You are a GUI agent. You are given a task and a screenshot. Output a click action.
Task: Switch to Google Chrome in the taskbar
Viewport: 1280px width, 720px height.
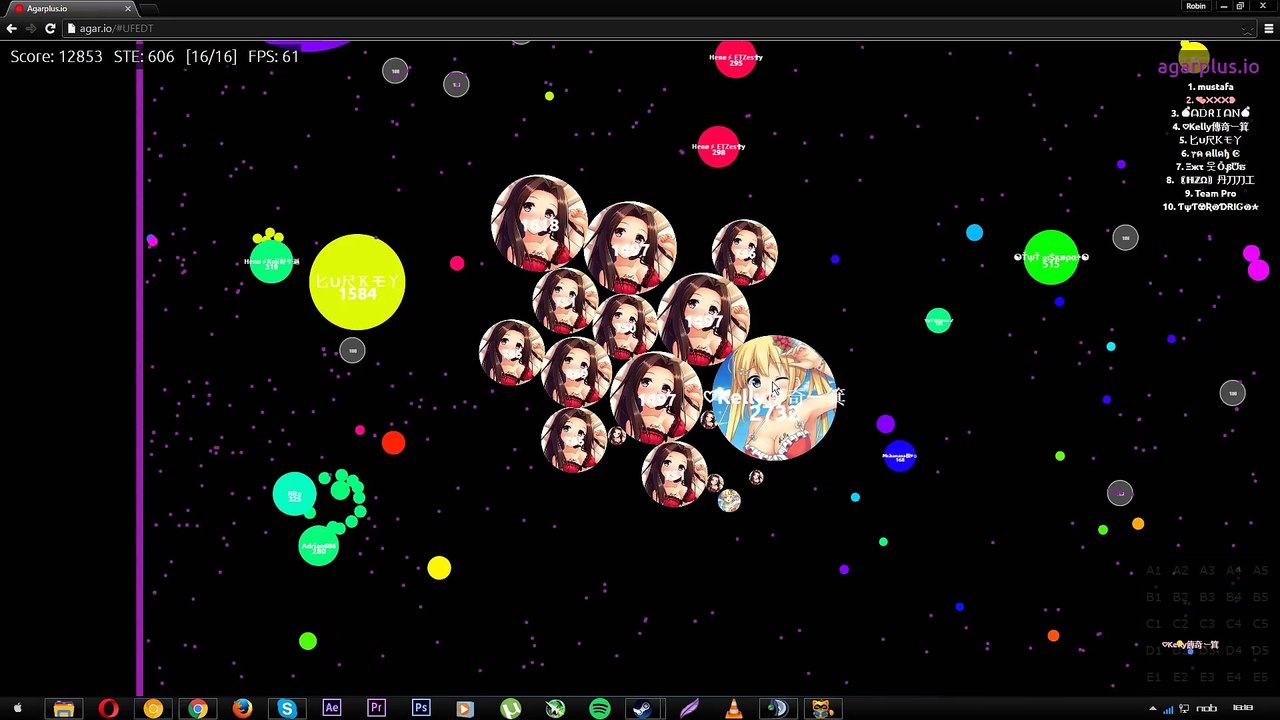[x=198, y=709]
